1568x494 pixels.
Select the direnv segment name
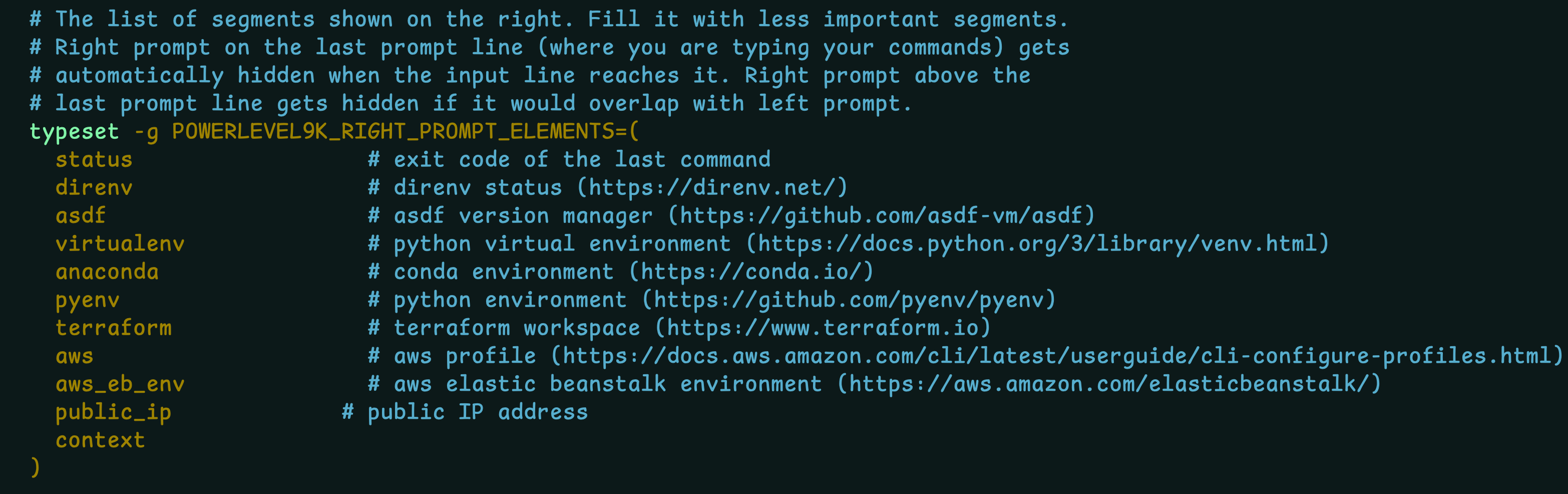click(94, 187)
